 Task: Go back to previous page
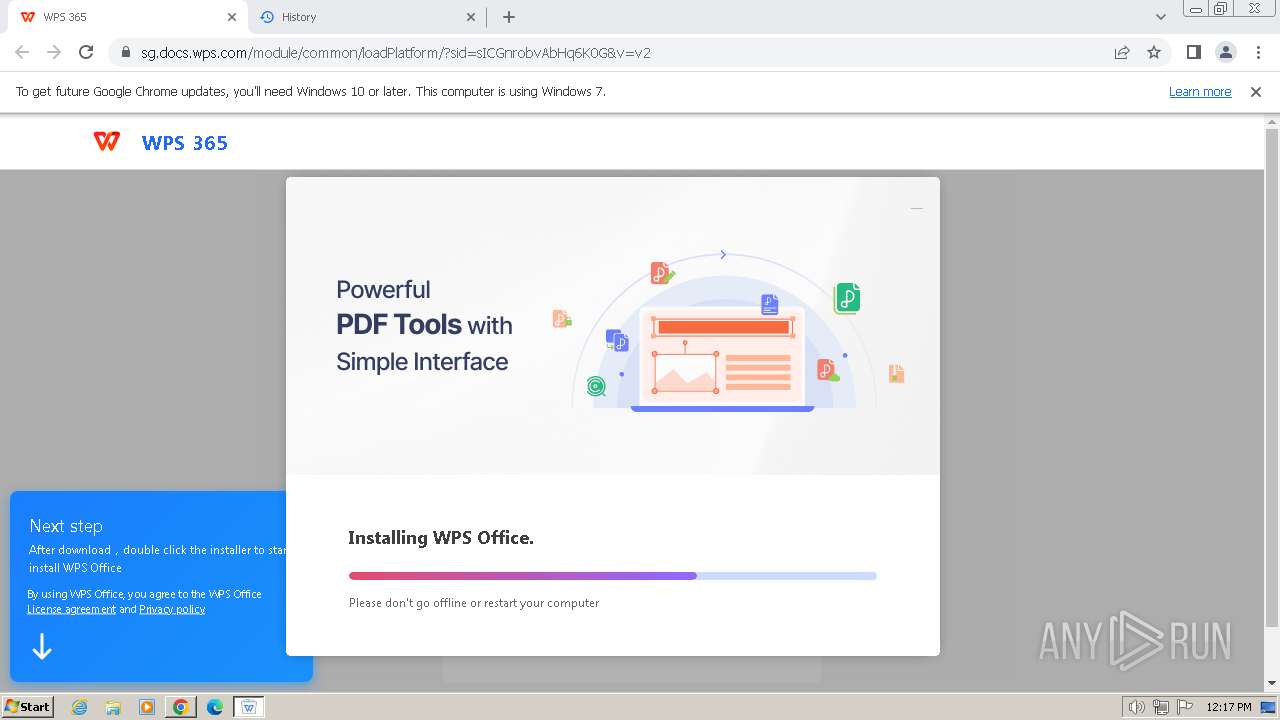22,52
